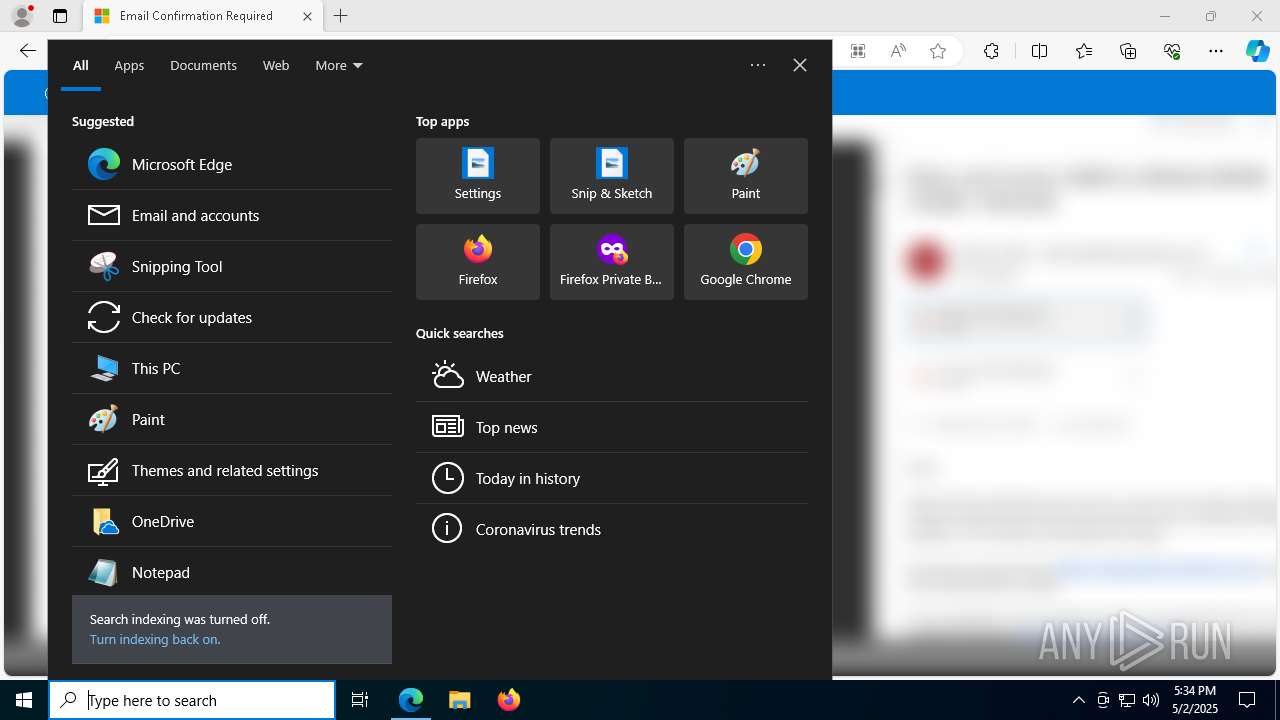Viewport: 1280px width, 720px height.
Task: Open Edge tab actions menu
Action: (60, 16)
